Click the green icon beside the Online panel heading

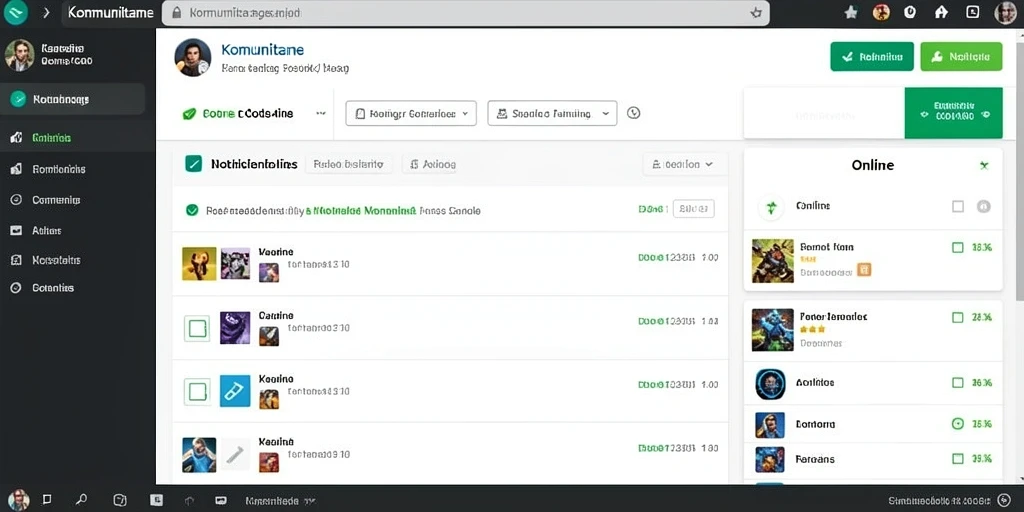coord(984,165)
